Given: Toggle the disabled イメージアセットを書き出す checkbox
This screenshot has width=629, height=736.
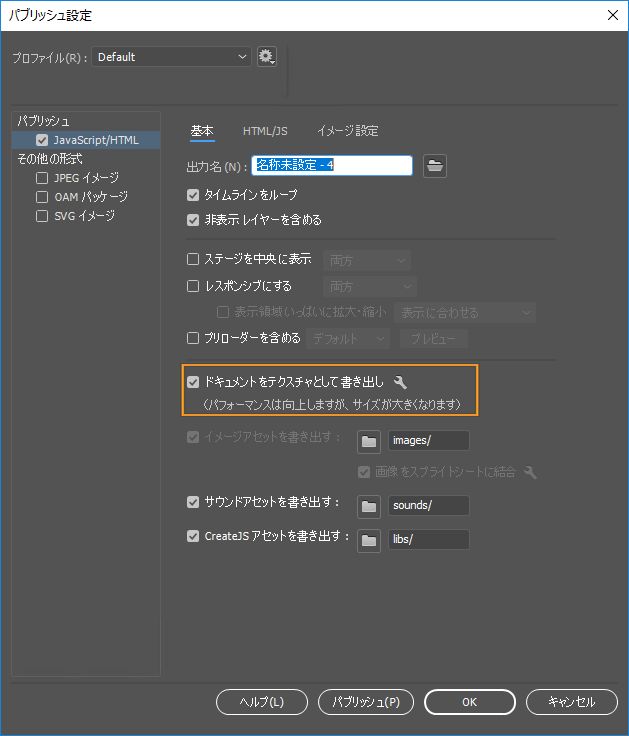Looking at the screenshot, I should 193,437.
